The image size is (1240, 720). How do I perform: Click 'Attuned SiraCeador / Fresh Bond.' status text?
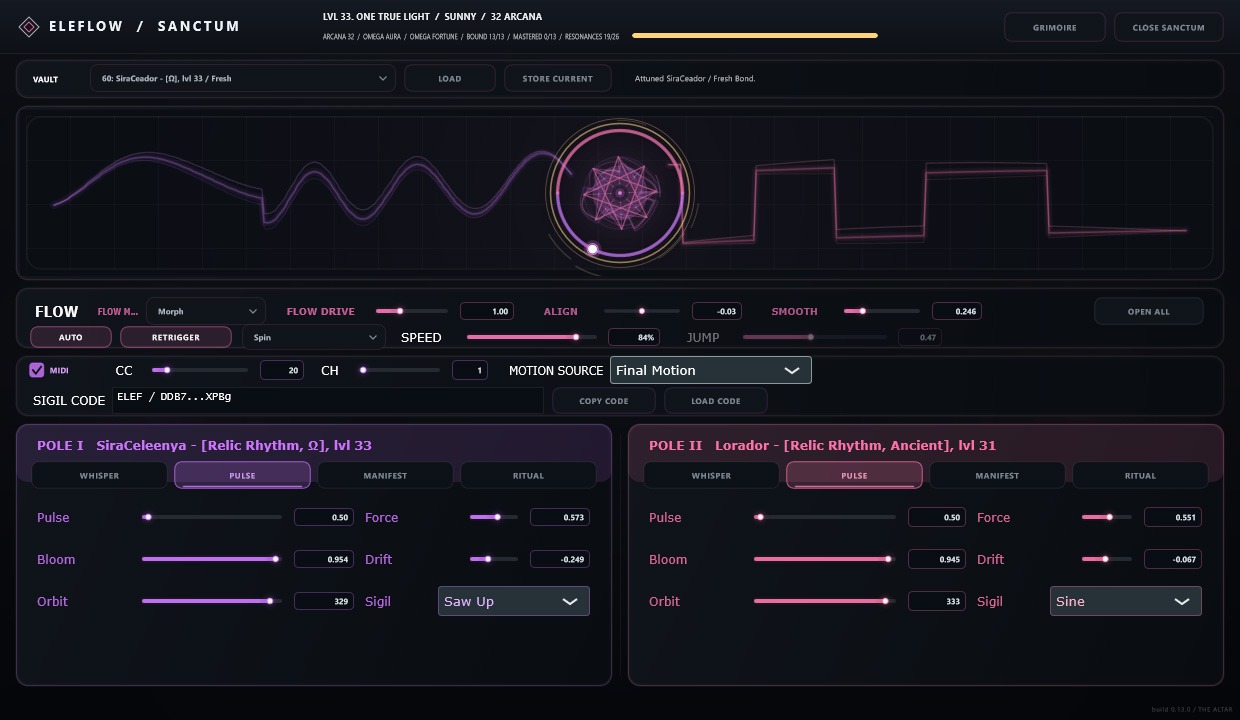(x=695, y=78)
